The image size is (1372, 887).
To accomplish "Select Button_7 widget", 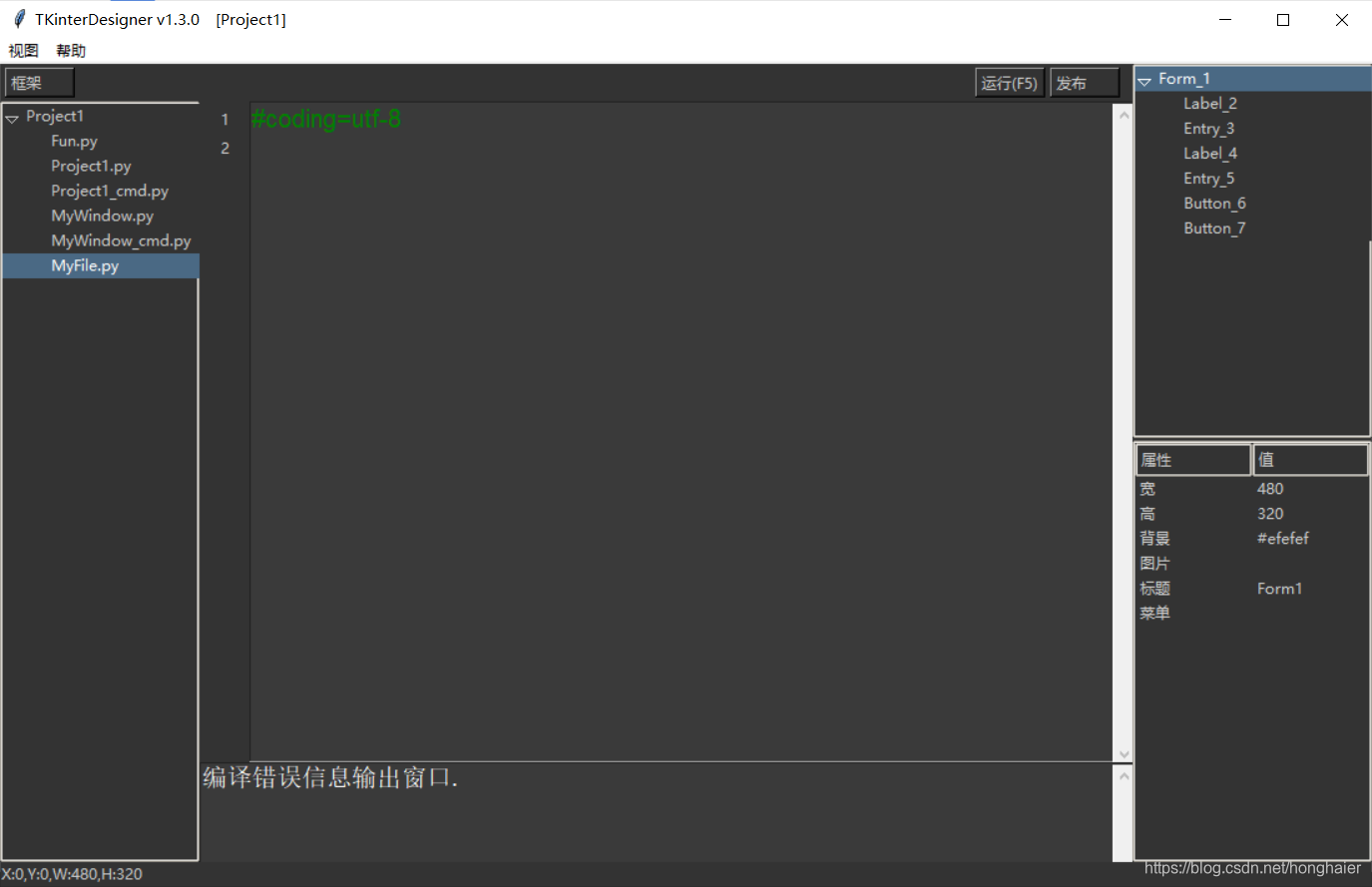I will tap(1214, 228).
